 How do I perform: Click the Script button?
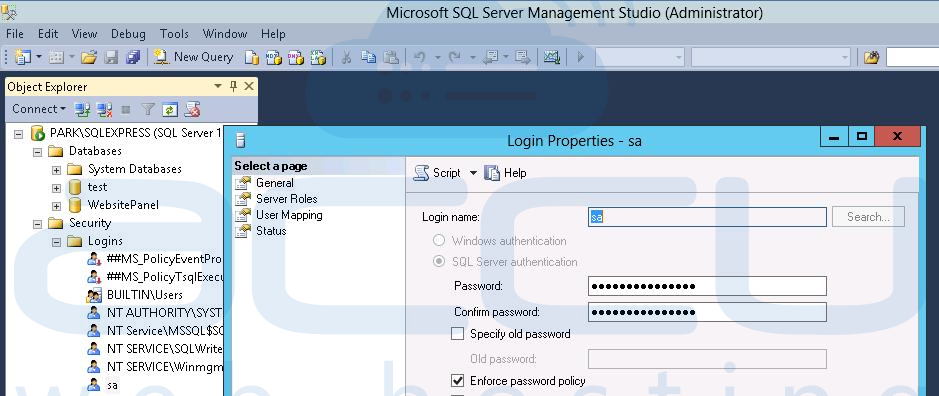[438, 173]
